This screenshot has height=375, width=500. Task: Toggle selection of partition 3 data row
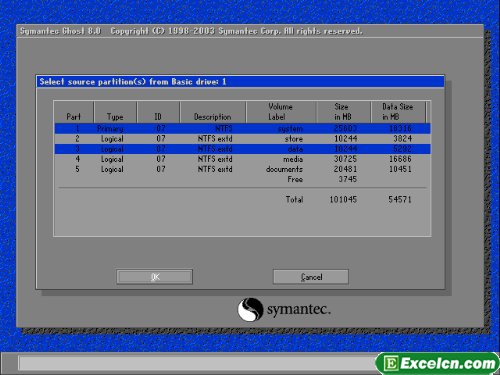(x=242, y=149)
